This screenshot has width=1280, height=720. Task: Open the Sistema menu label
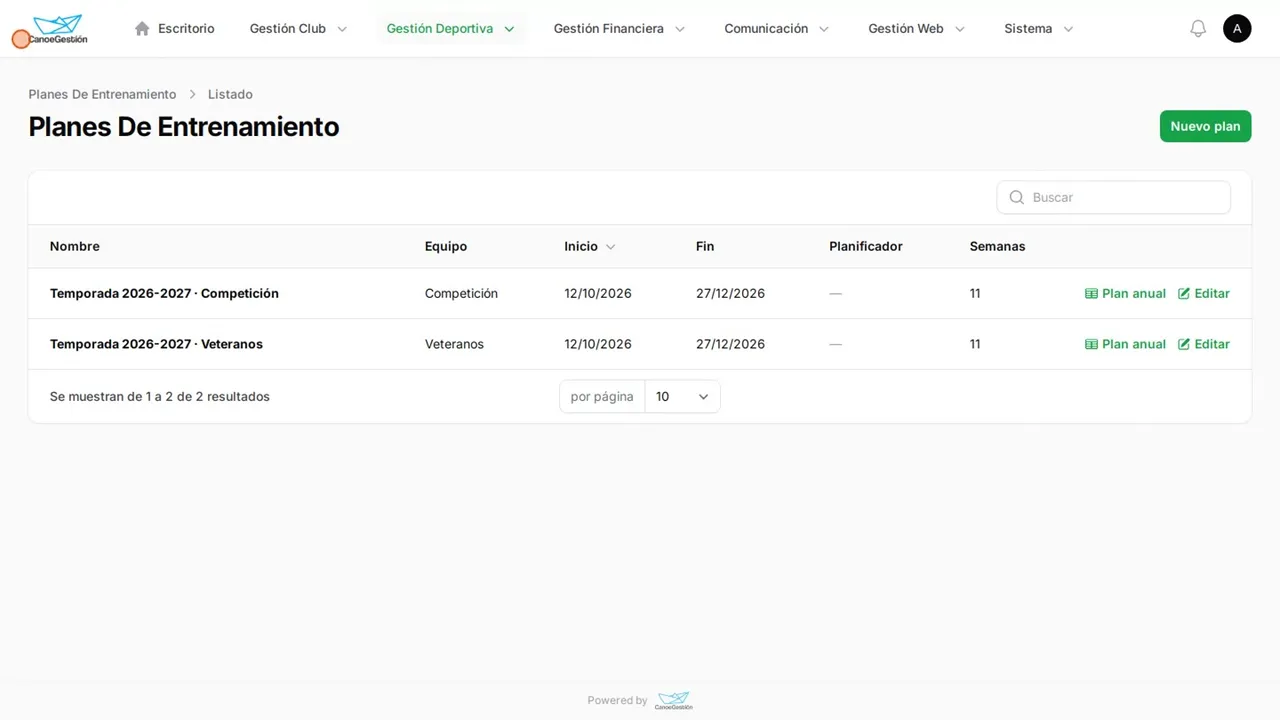[1028, 29]
